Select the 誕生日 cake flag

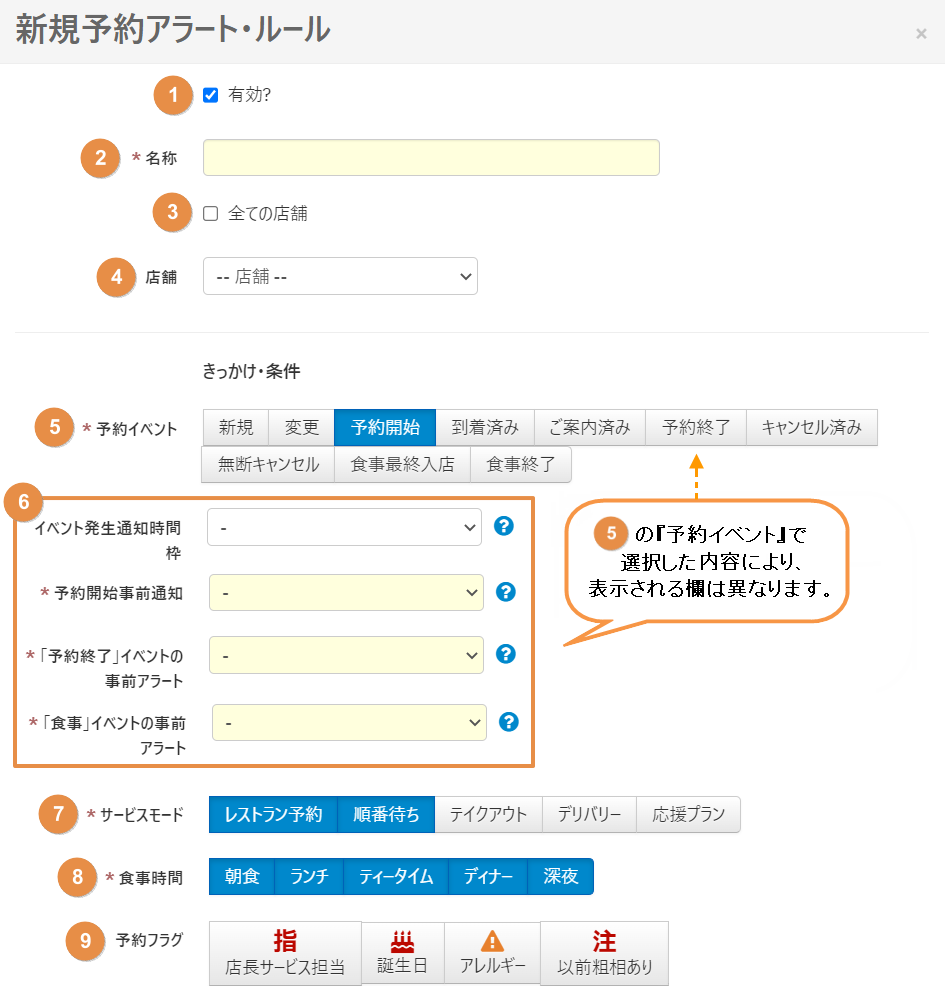tap(402, 952)
